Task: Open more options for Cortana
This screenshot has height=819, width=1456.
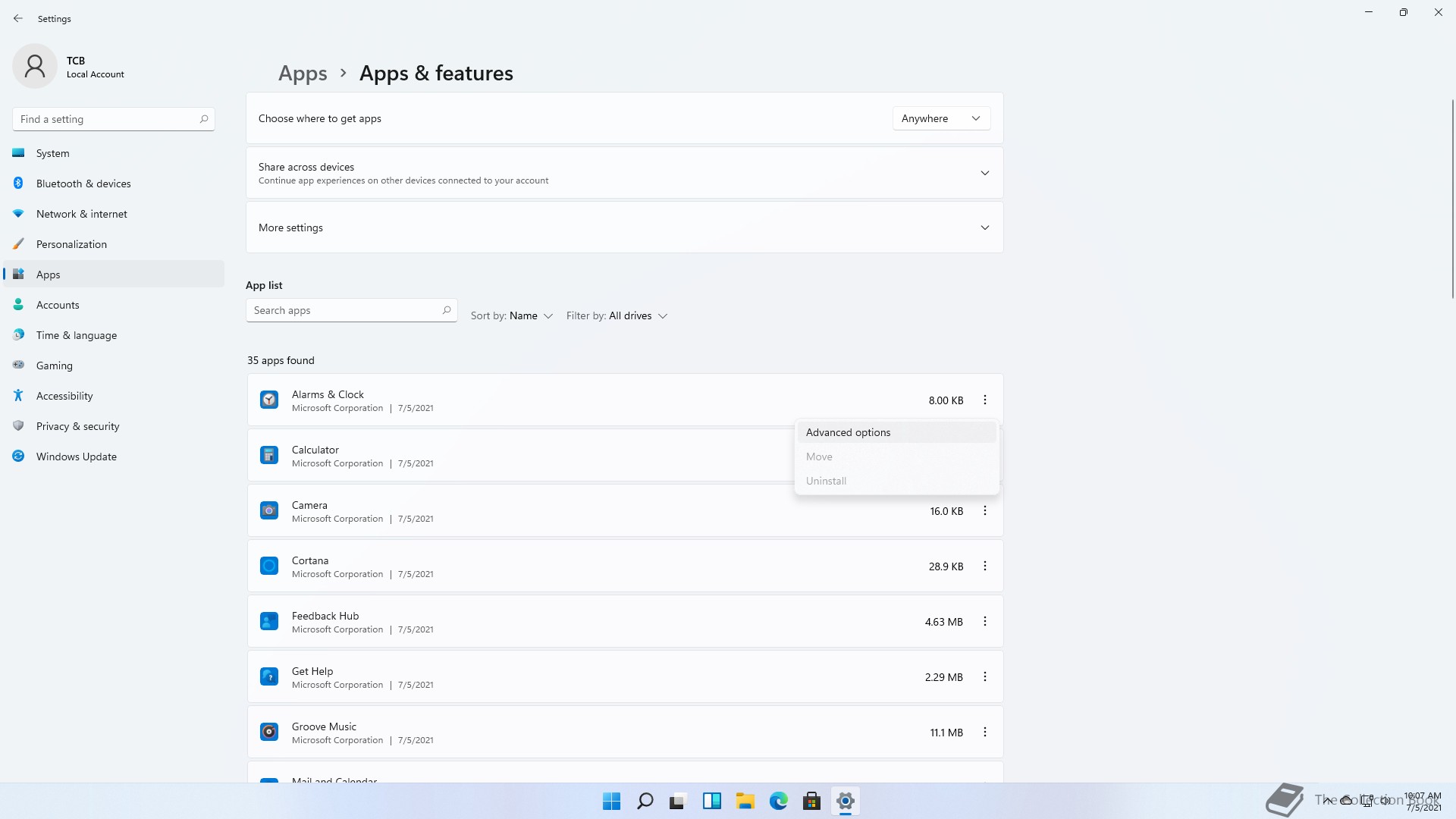Action: 985,566
